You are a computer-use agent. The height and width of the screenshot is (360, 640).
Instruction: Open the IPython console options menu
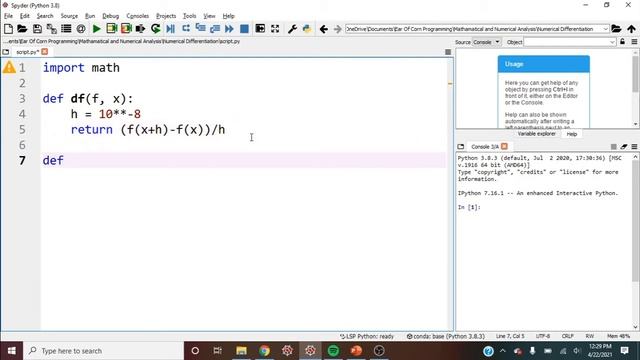pyautogui.click(x=634, y=147)
